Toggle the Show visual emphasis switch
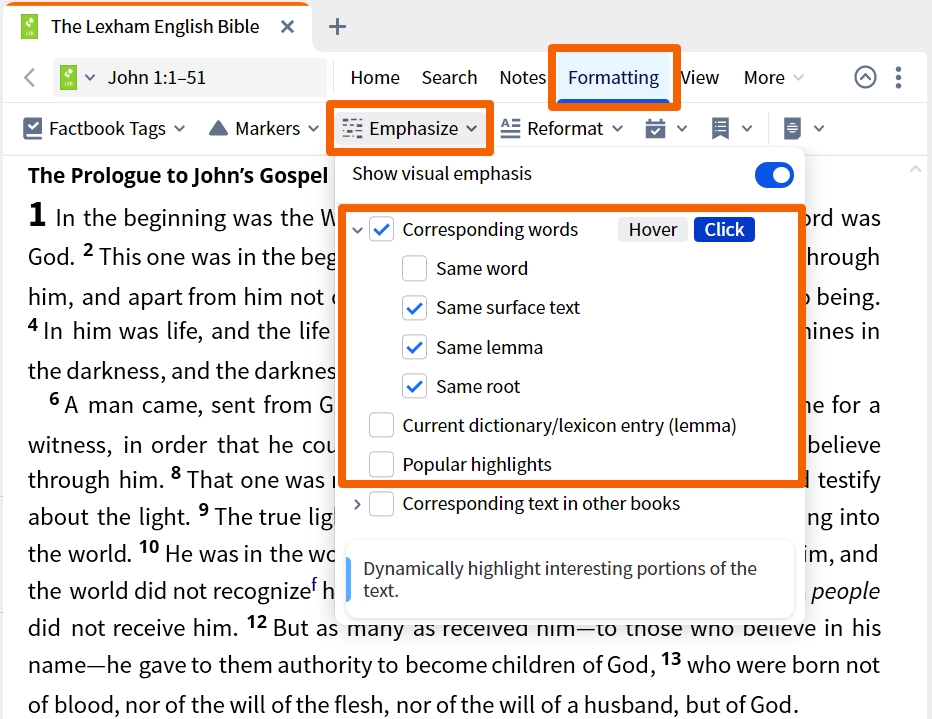The height and width of the screenshot is (719, 932). pyautogui.click(x=774, y=175)
